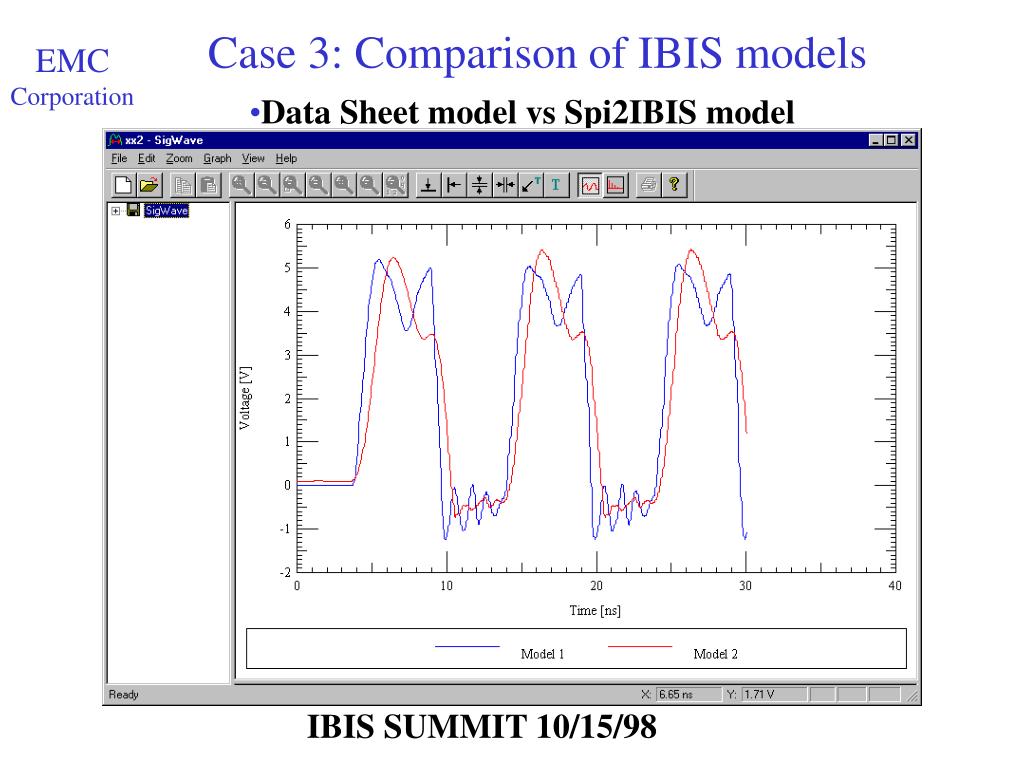
Task: Click the X value field showing 6.65 ns
Action: click(688, 694)
